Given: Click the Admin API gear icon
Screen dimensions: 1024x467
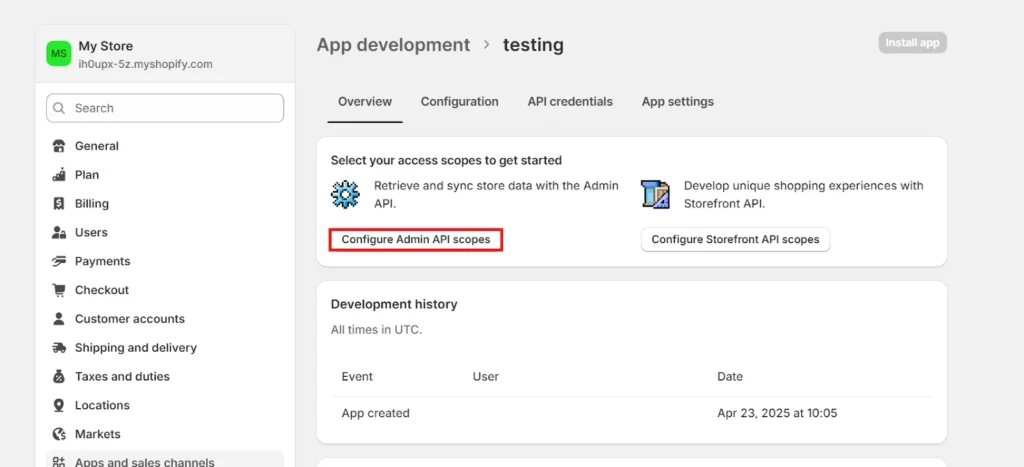Looking at the screenshot, I should 345,194.
